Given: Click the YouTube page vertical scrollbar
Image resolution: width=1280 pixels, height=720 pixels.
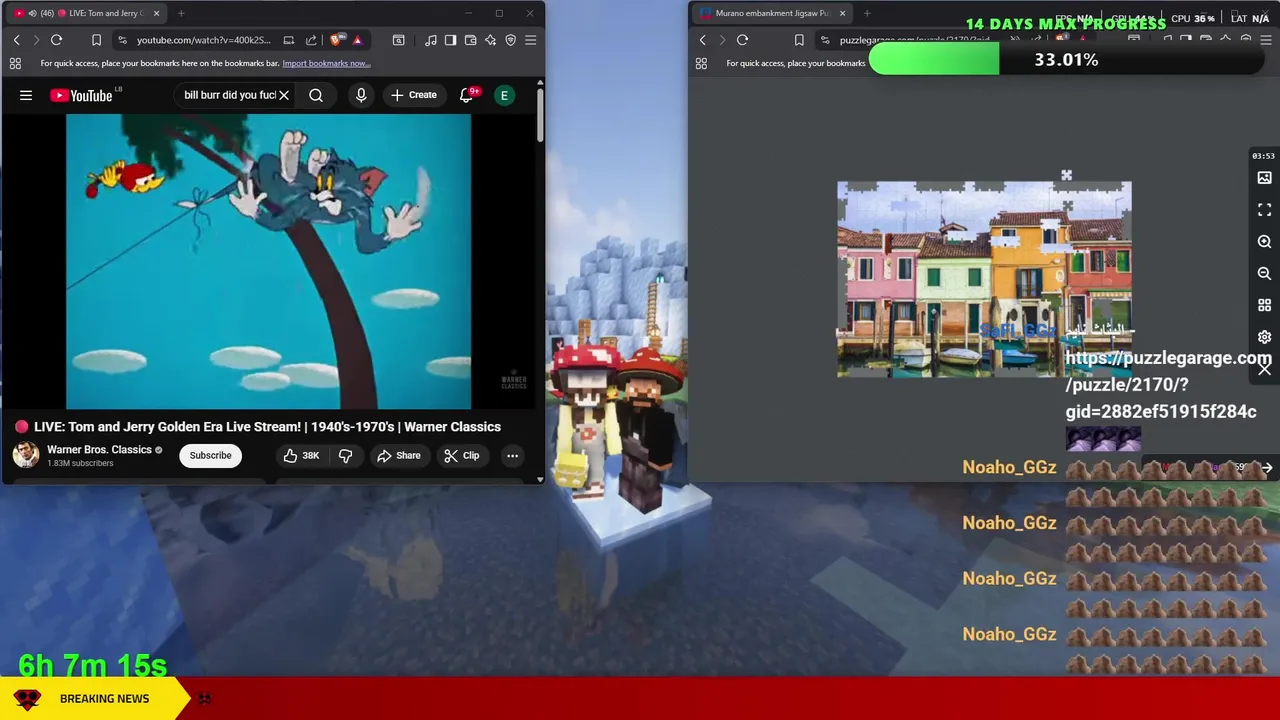Looking at the screenshot, I should pos(540,115).
